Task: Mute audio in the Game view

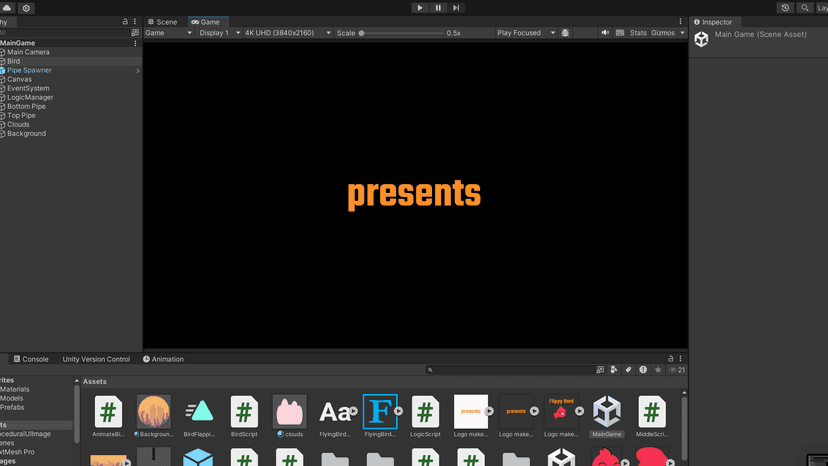Action: 605,33
